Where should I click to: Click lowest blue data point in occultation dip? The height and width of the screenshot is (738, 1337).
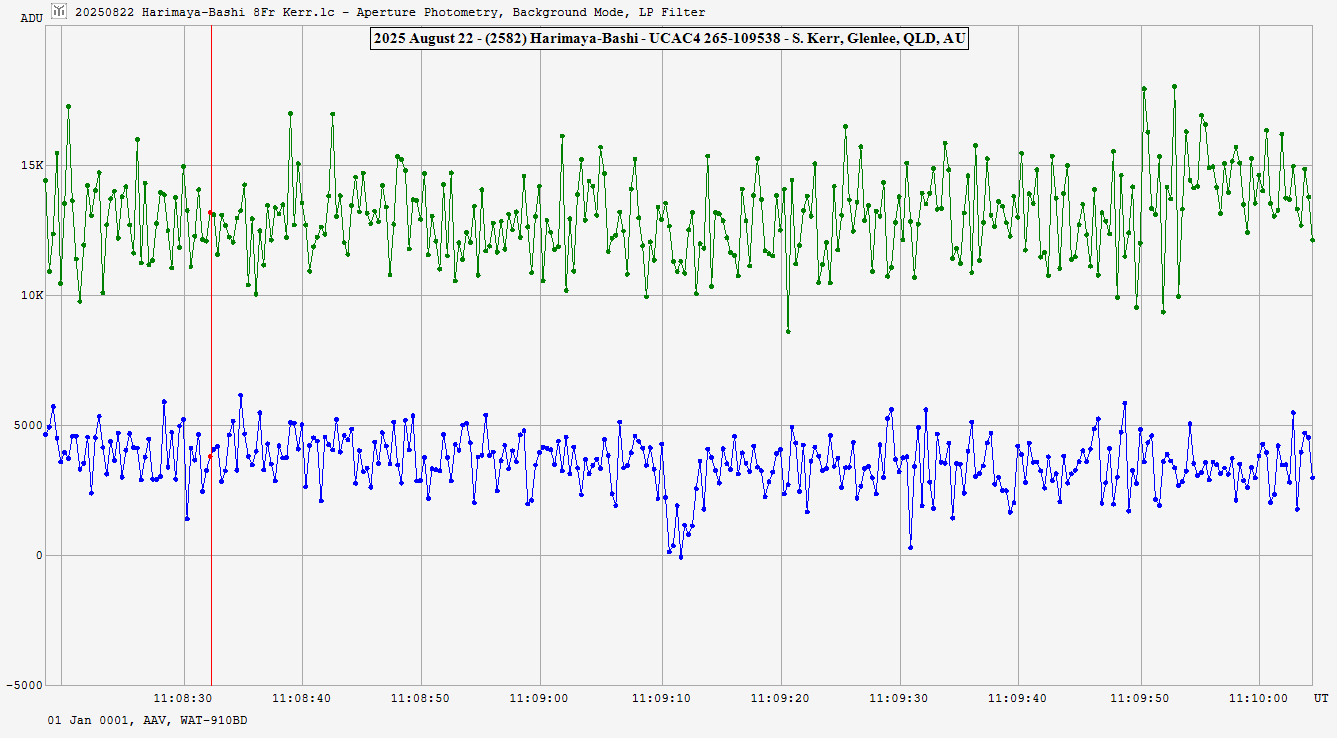tap(681, 557)
